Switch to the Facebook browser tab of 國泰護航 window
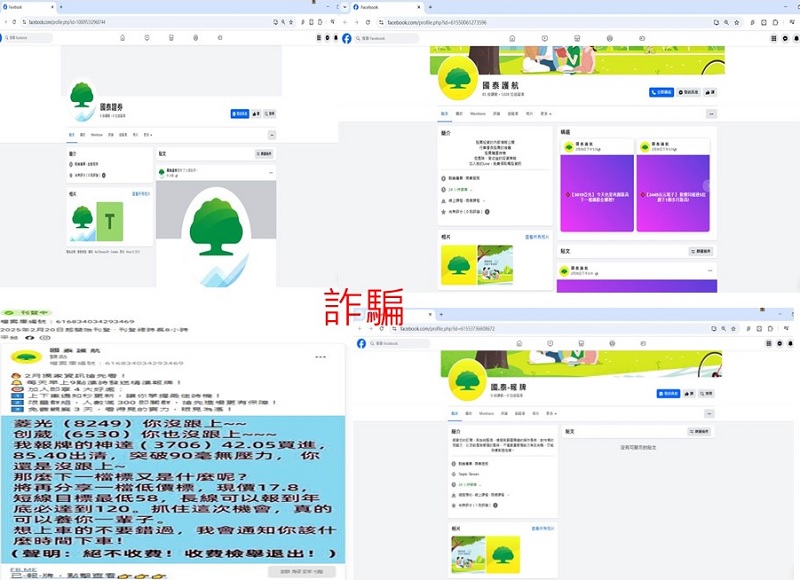This screenshot has width=800, height=580. (387, 7)
